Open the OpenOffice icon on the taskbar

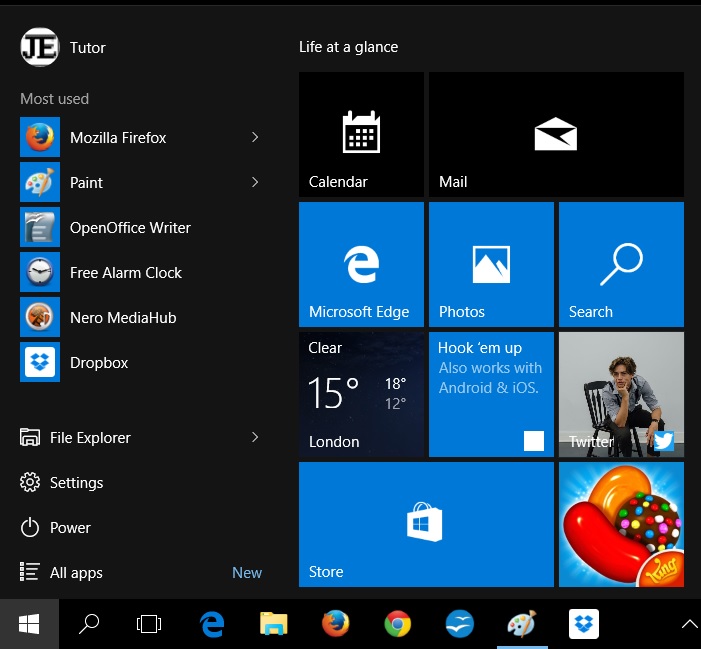tap(460, 624)
